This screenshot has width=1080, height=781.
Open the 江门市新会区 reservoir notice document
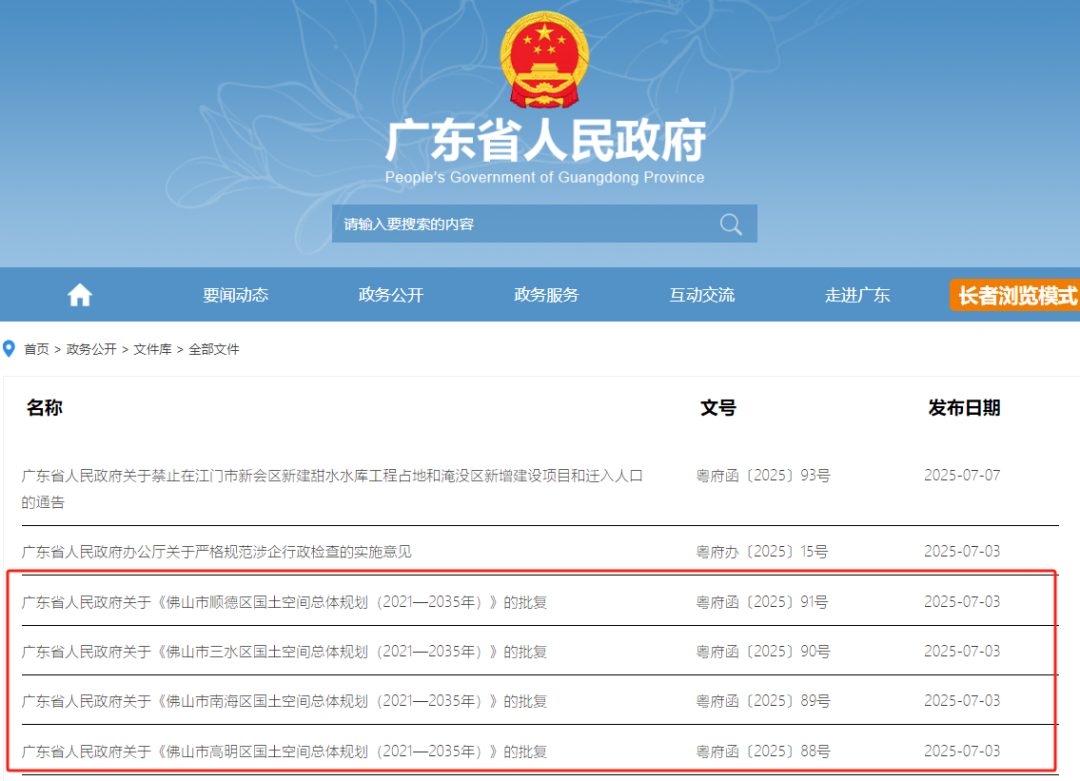(x=332, y=477)
